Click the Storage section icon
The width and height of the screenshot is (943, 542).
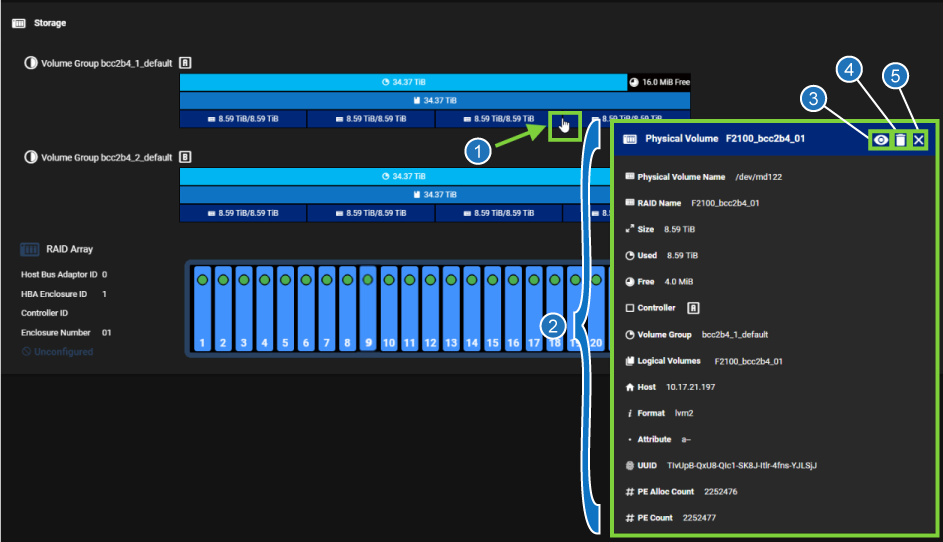pos(18,22)
